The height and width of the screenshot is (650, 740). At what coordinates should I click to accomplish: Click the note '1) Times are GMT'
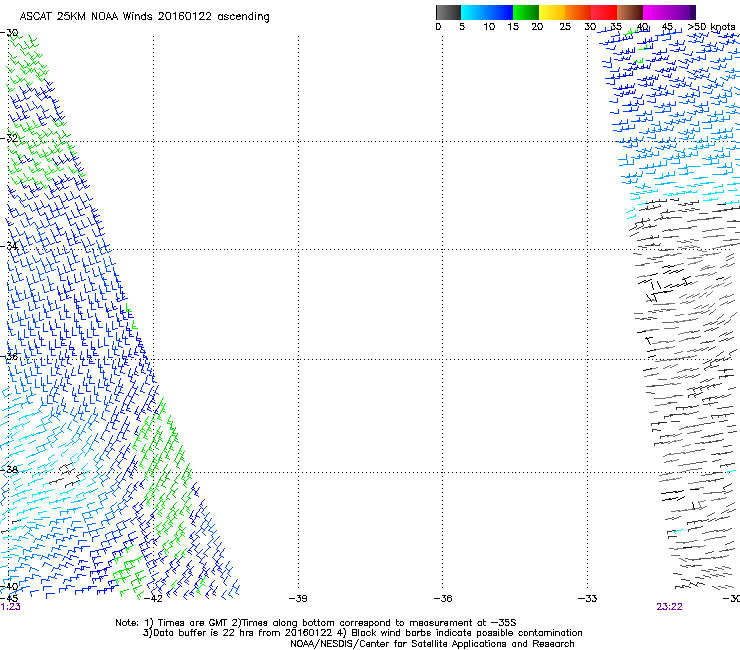[x=186, y=623]
